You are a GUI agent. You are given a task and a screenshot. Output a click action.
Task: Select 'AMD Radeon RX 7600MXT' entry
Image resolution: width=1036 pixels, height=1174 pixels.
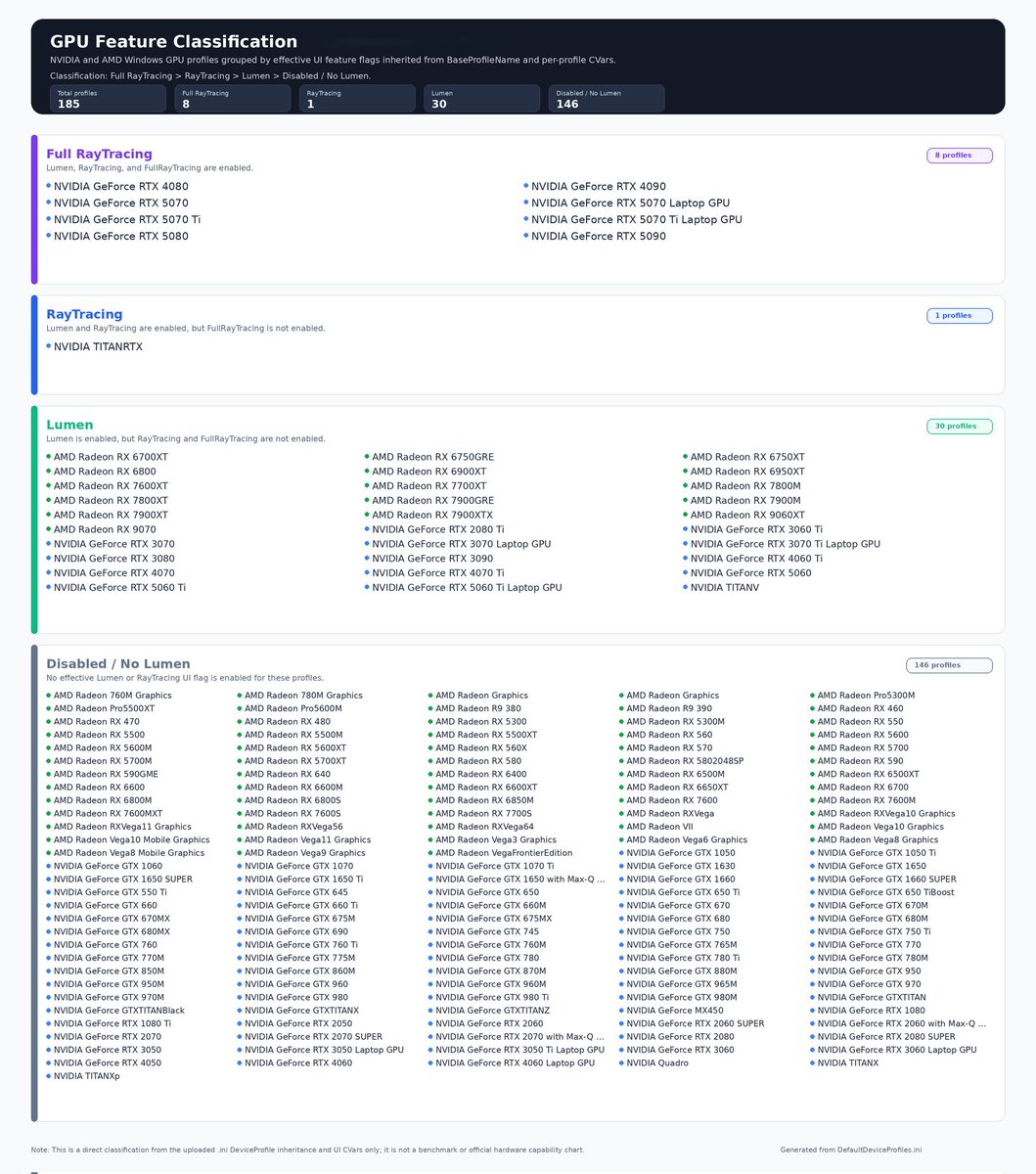point(105,813)
